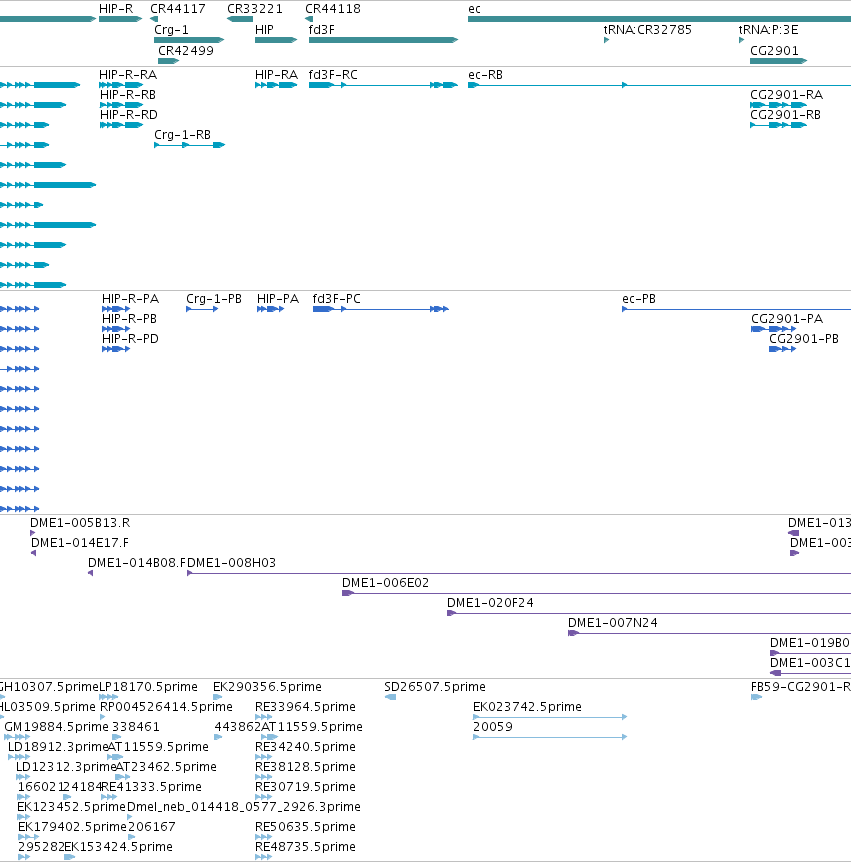Click the HIP-R gene label

pyautogui.click(x=116, y=9)
